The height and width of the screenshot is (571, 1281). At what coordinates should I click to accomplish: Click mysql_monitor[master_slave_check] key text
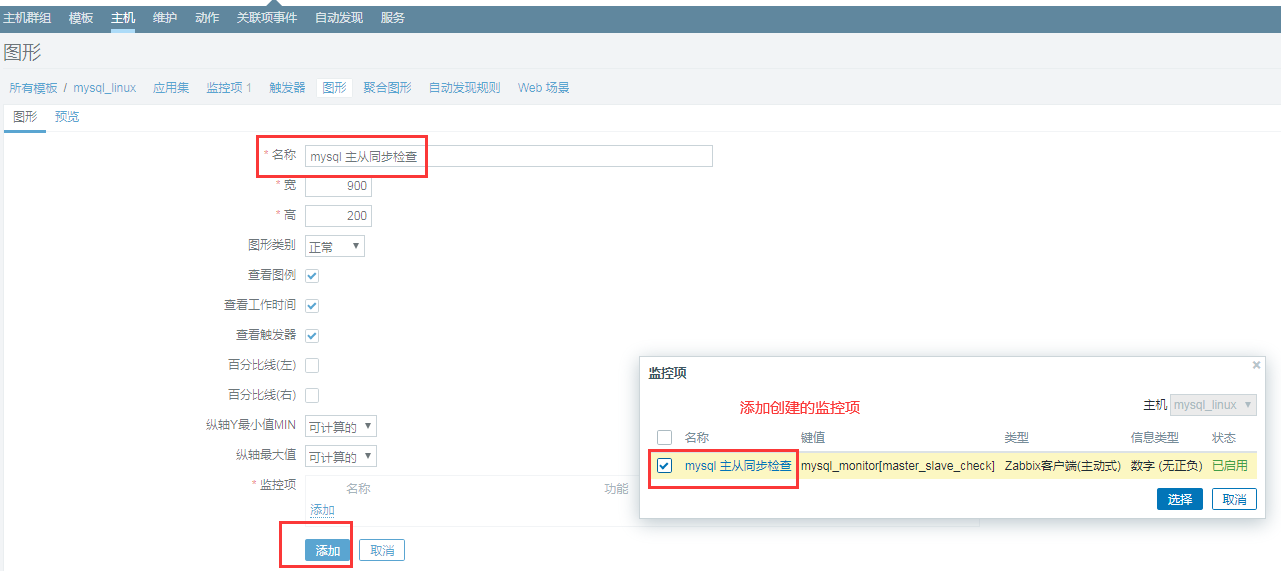point(898,466)
